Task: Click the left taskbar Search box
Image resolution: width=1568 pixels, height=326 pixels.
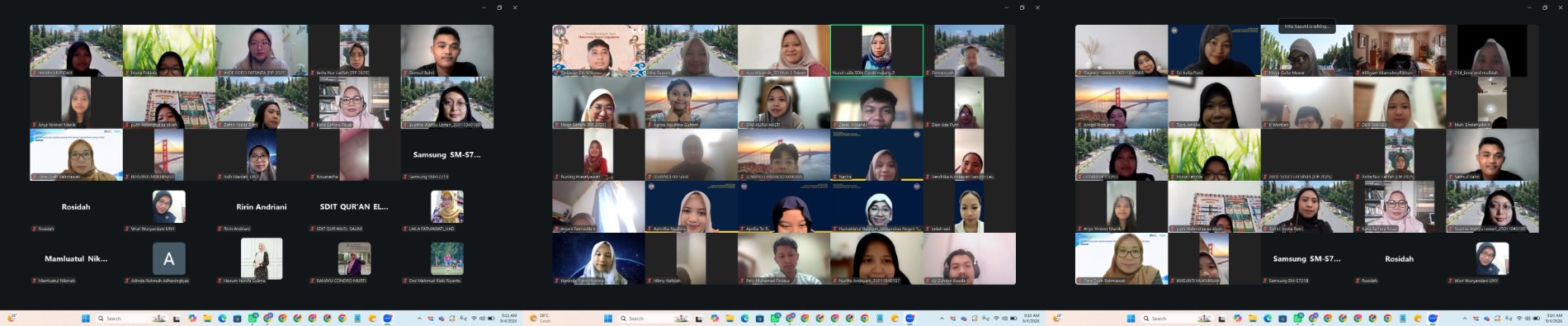Action: (x=131, y=319)
